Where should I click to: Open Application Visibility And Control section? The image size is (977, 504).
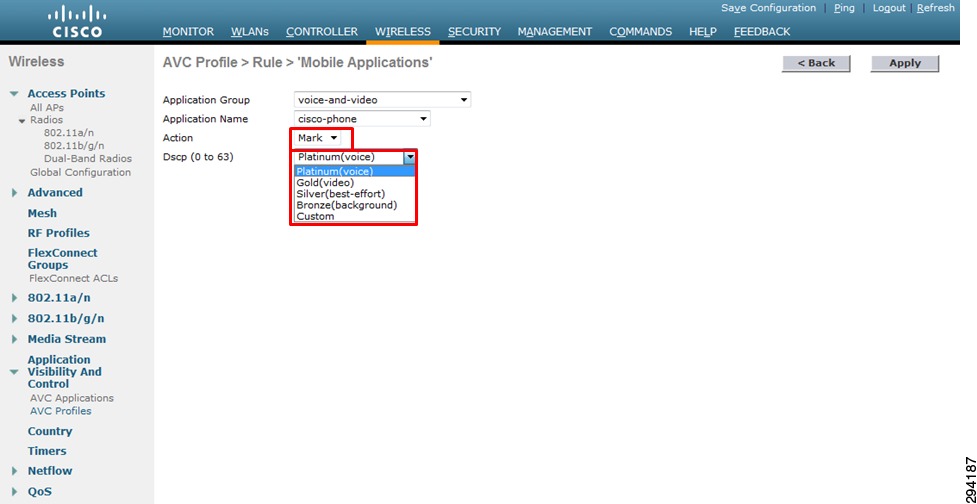pyautogui.click(x=64, y=371)
